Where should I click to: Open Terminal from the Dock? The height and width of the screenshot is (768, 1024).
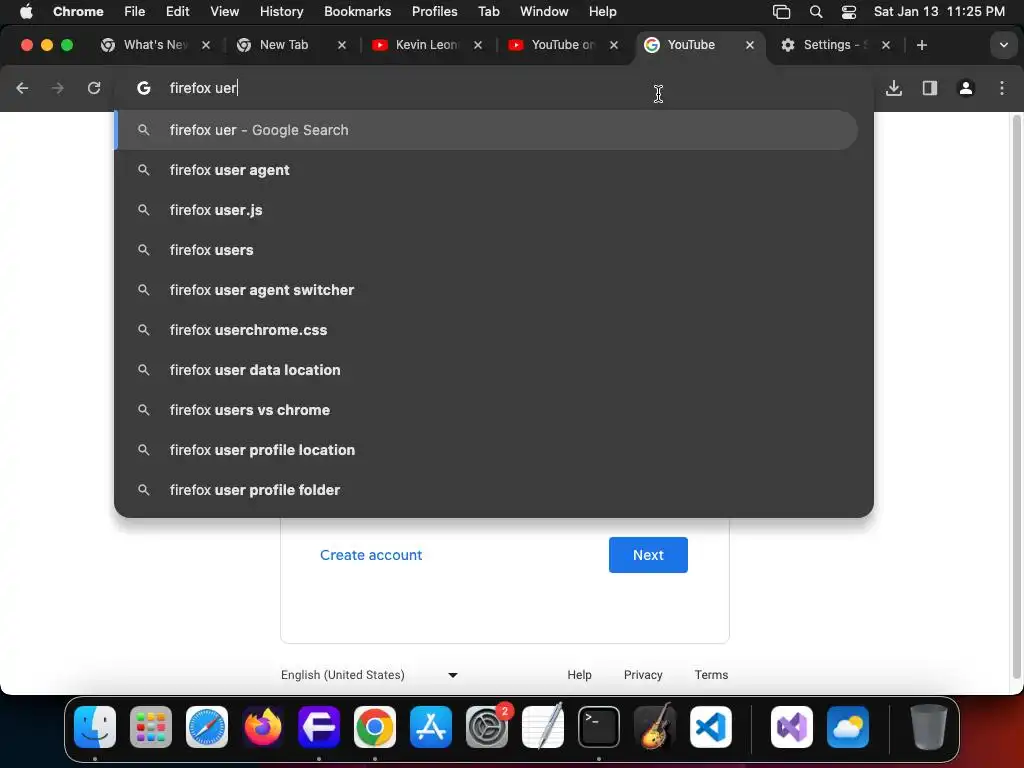599,727
